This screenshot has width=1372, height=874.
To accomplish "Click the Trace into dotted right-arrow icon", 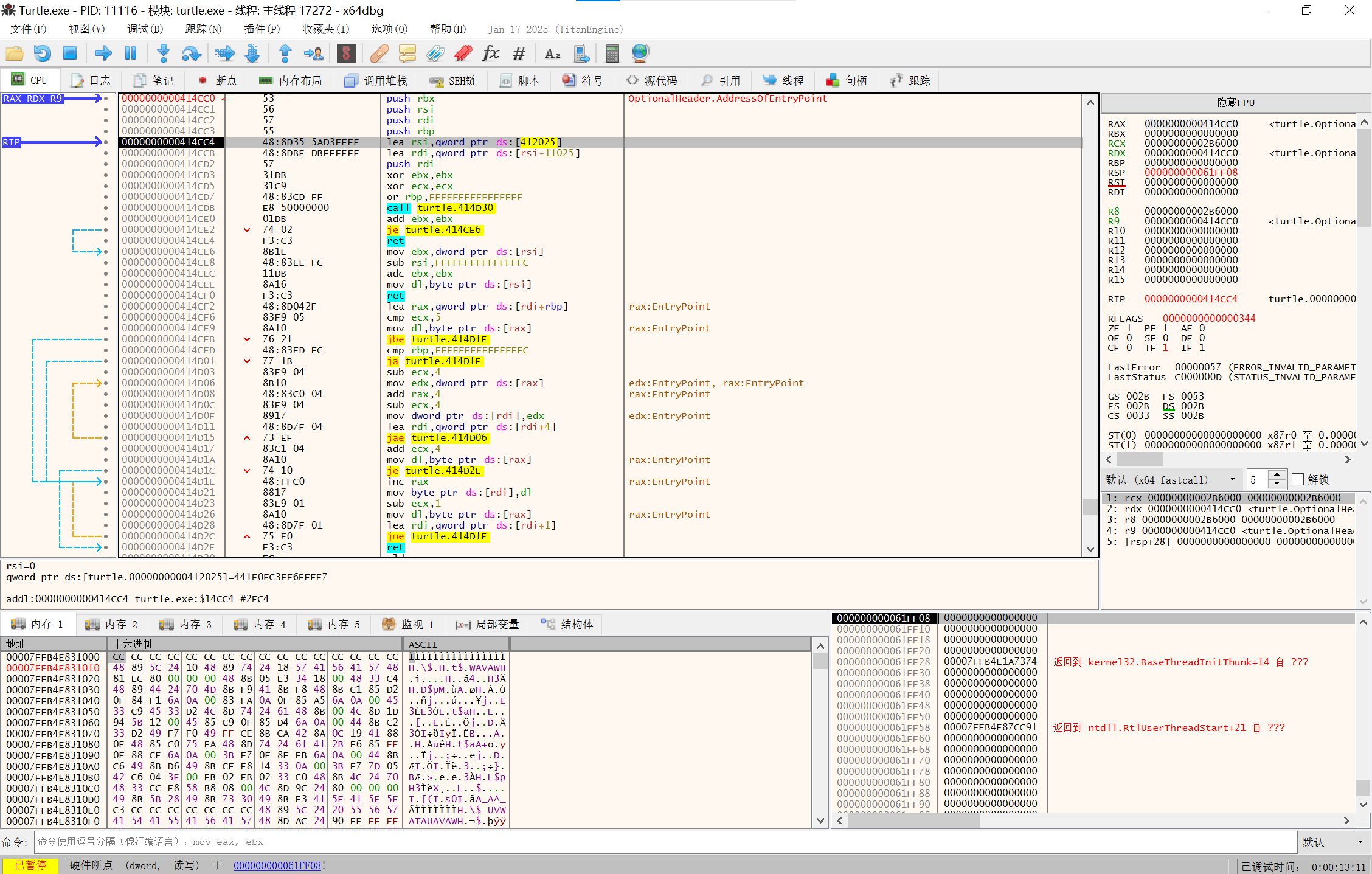I will pos(224,54).
